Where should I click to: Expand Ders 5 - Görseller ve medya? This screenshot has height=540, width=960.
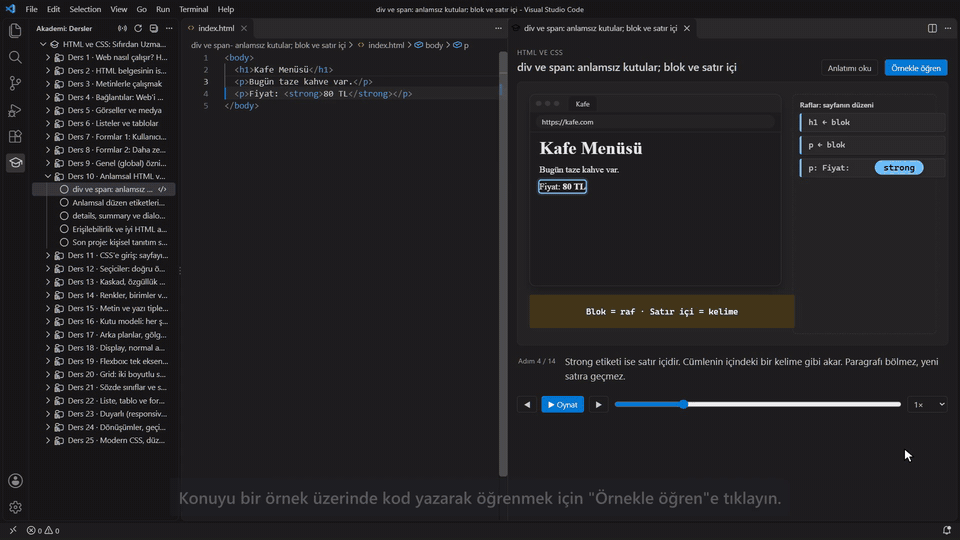coord(48,110)
